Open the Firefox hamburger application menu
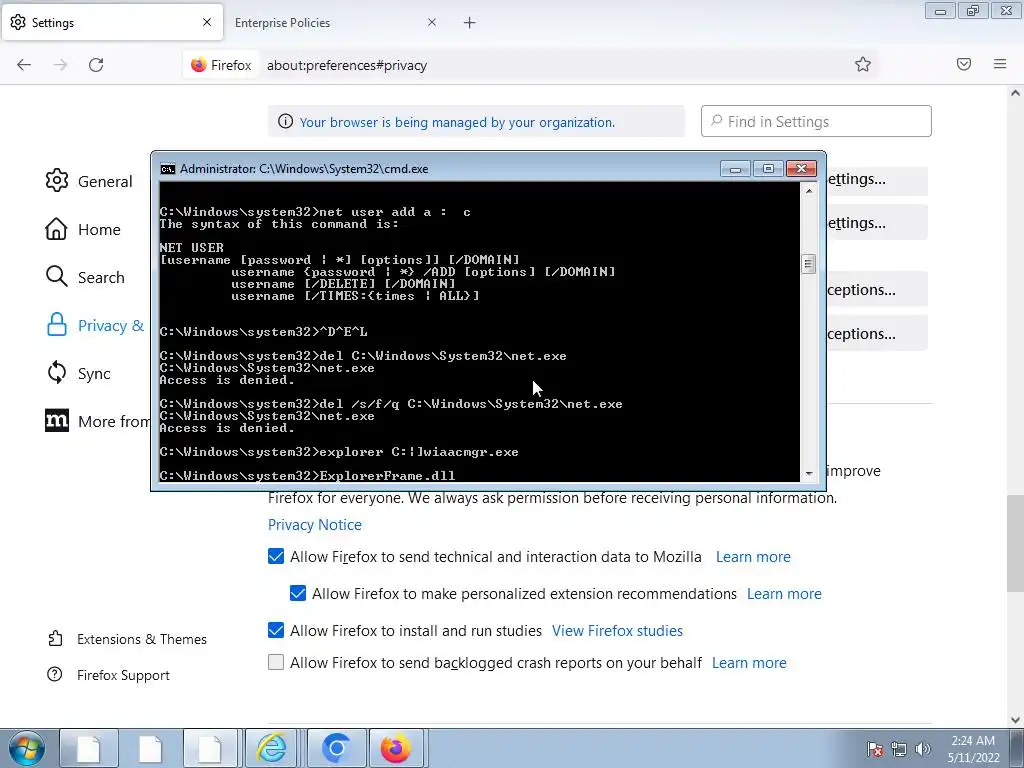Screen dimensions: 1024x768 coord(1000,64)
